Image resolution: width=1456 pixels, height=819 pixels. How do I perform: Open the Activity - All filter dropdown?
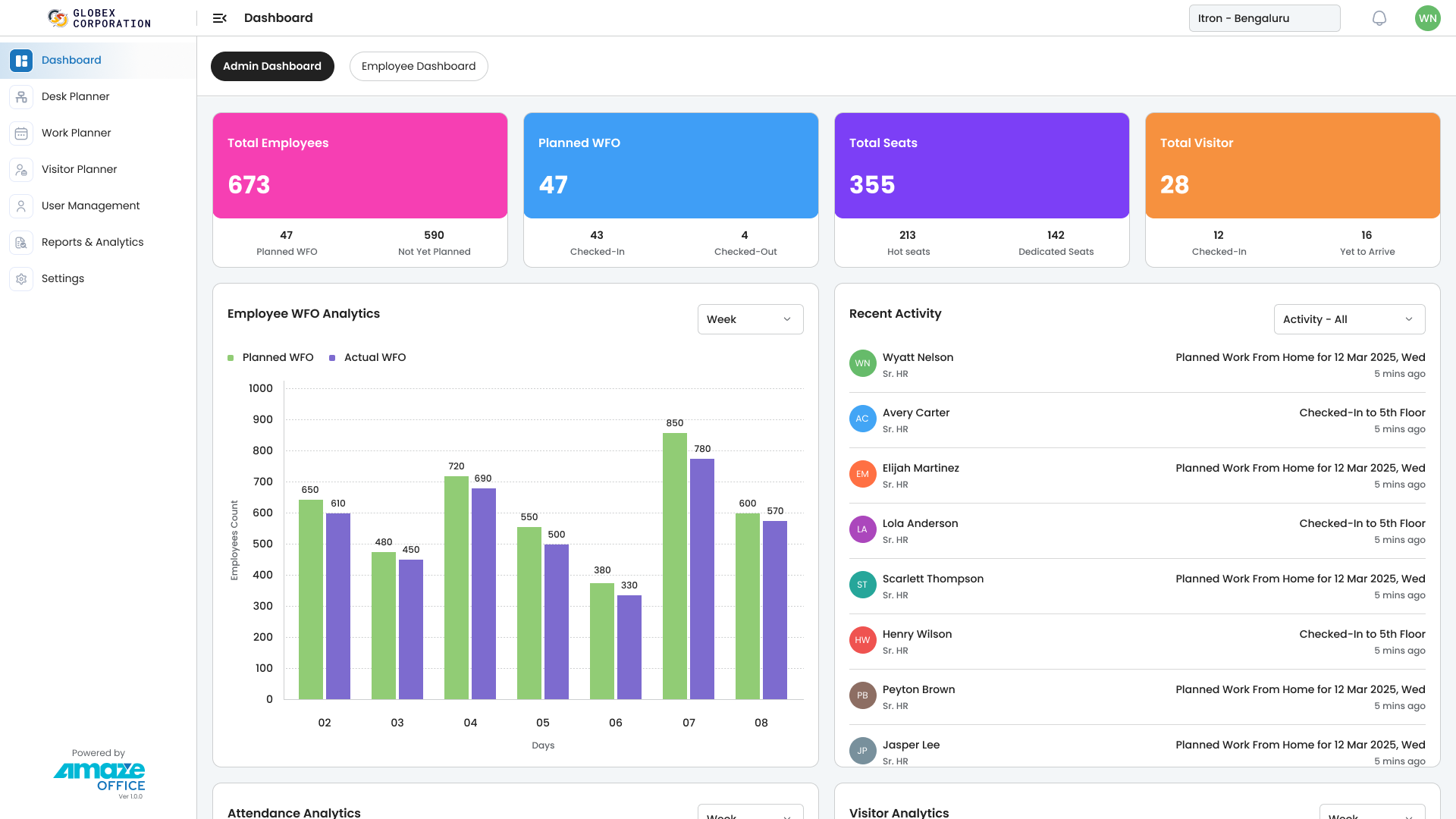click(1349, 319)
